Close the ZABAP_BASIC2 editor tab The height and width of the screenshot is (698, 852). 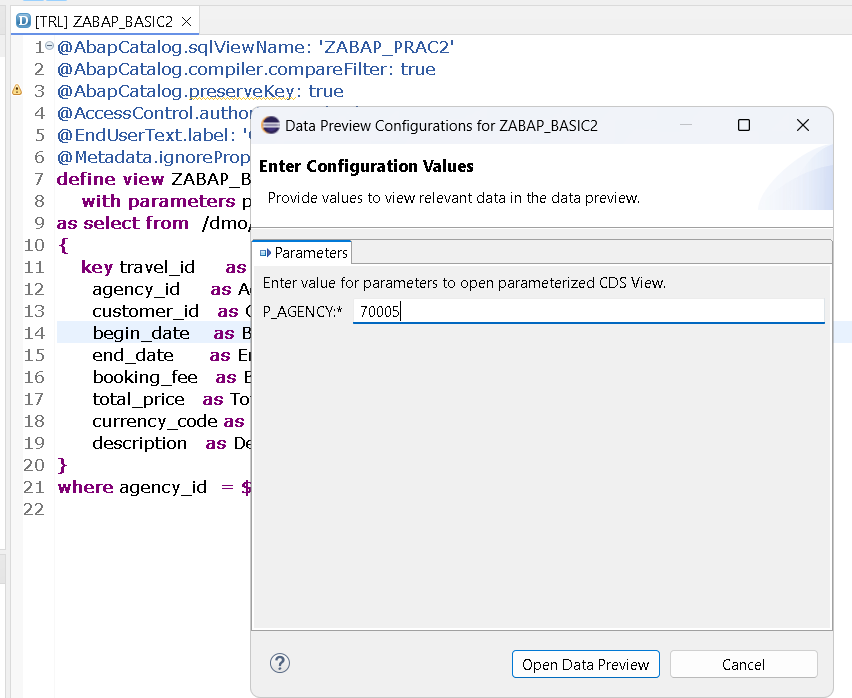(187, 21)
